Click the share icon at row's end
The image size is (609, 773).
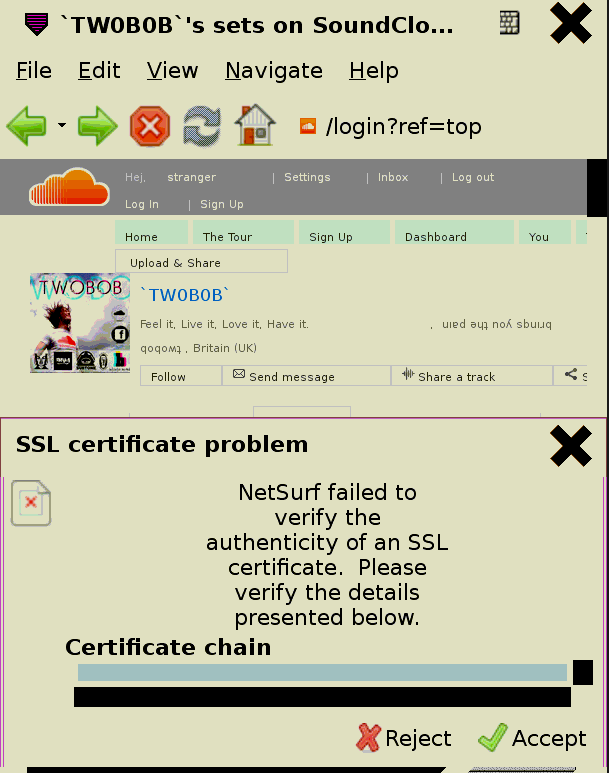[571, 374]
